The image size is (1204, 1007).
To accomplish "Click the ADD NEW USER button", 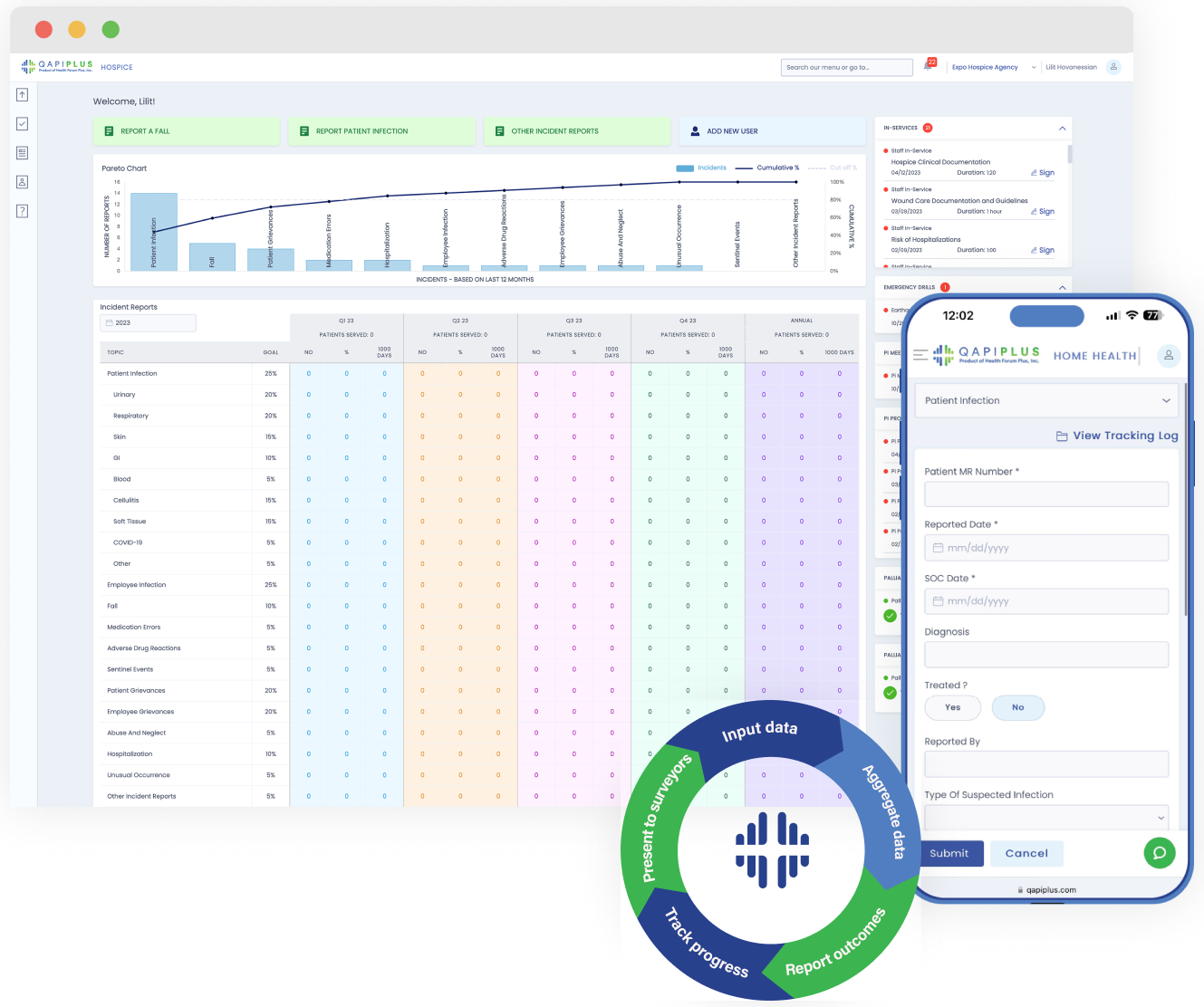I will click(773, 131).
